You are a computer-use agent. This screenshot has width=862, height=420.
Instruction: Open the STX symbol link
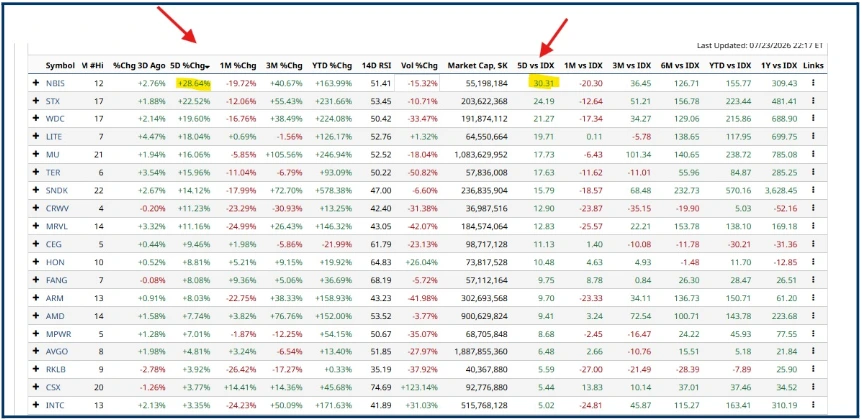point(53,101)
